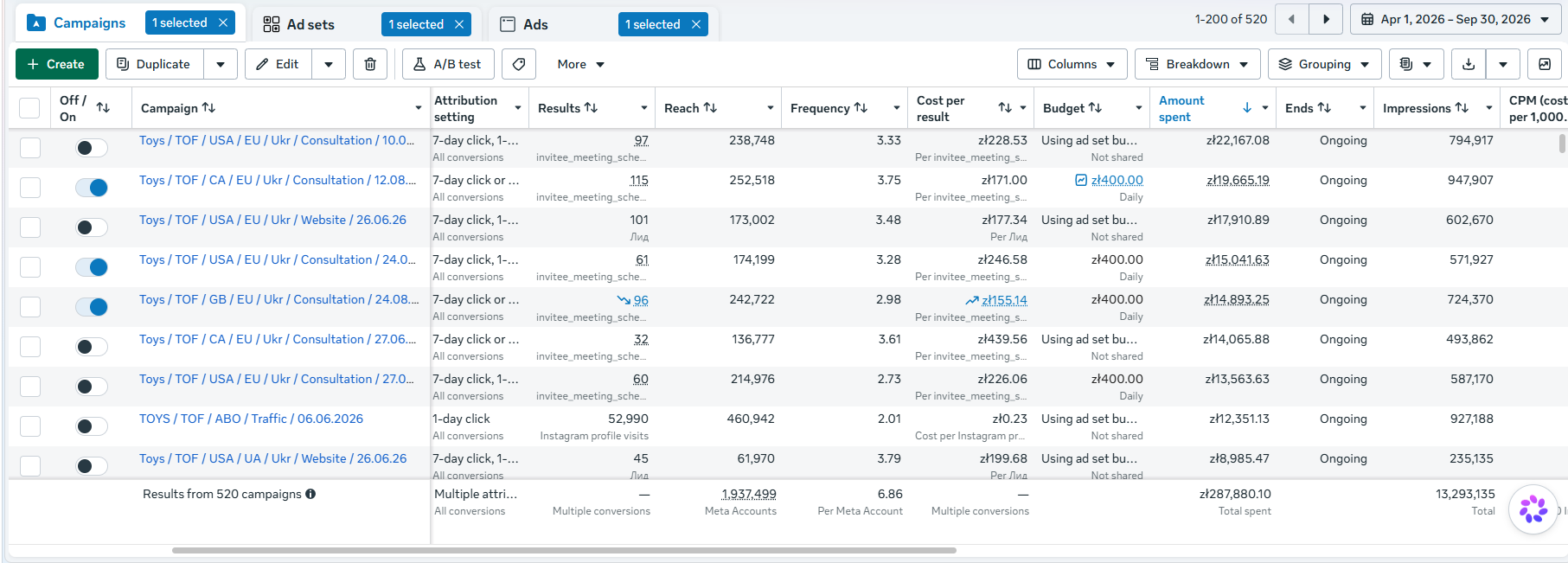This screenshot has height=563, width=1568.
Task: Click the horizontal scrollbar at bottom
Action: pyautogui.click(x=564, y=550)
